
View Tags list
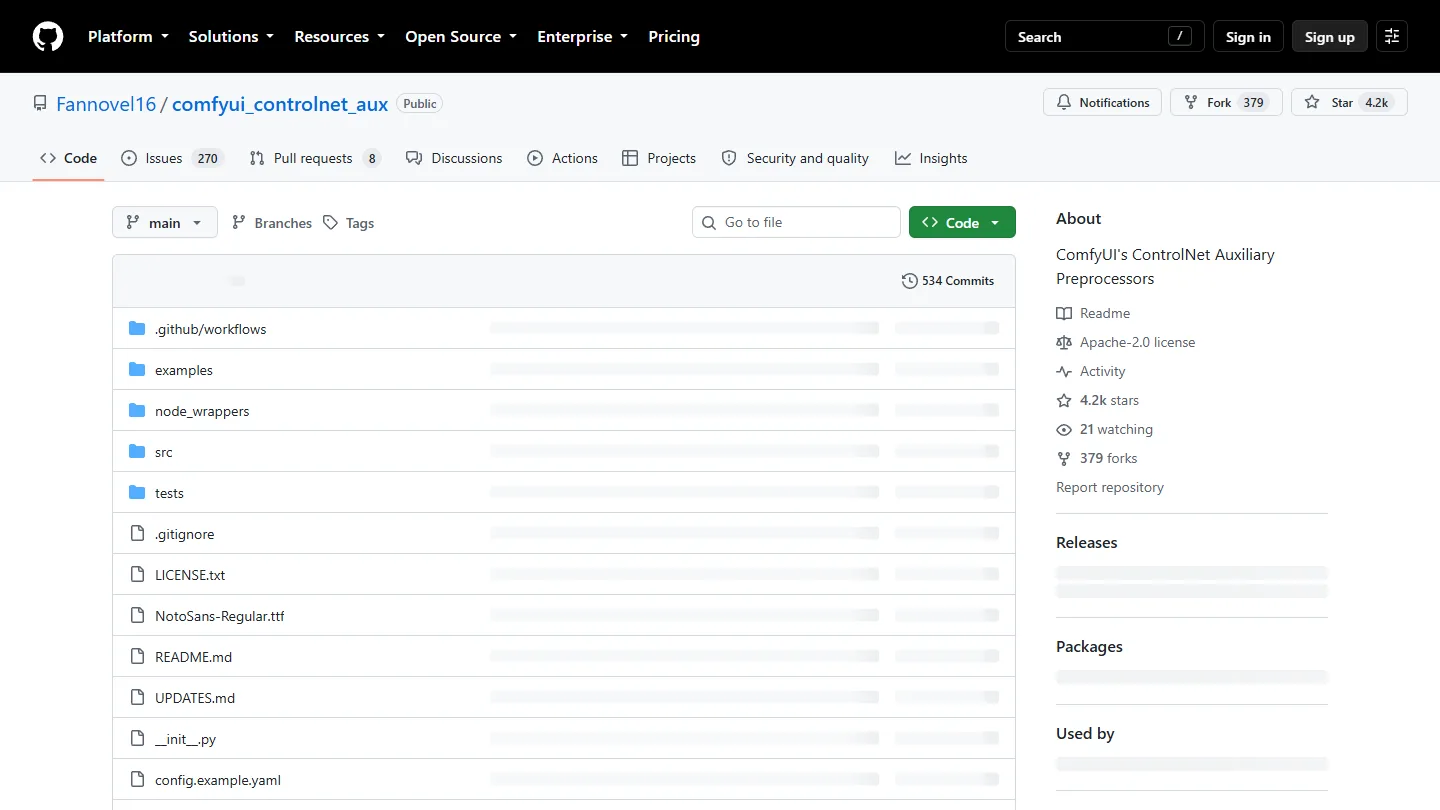pos(349,223)
